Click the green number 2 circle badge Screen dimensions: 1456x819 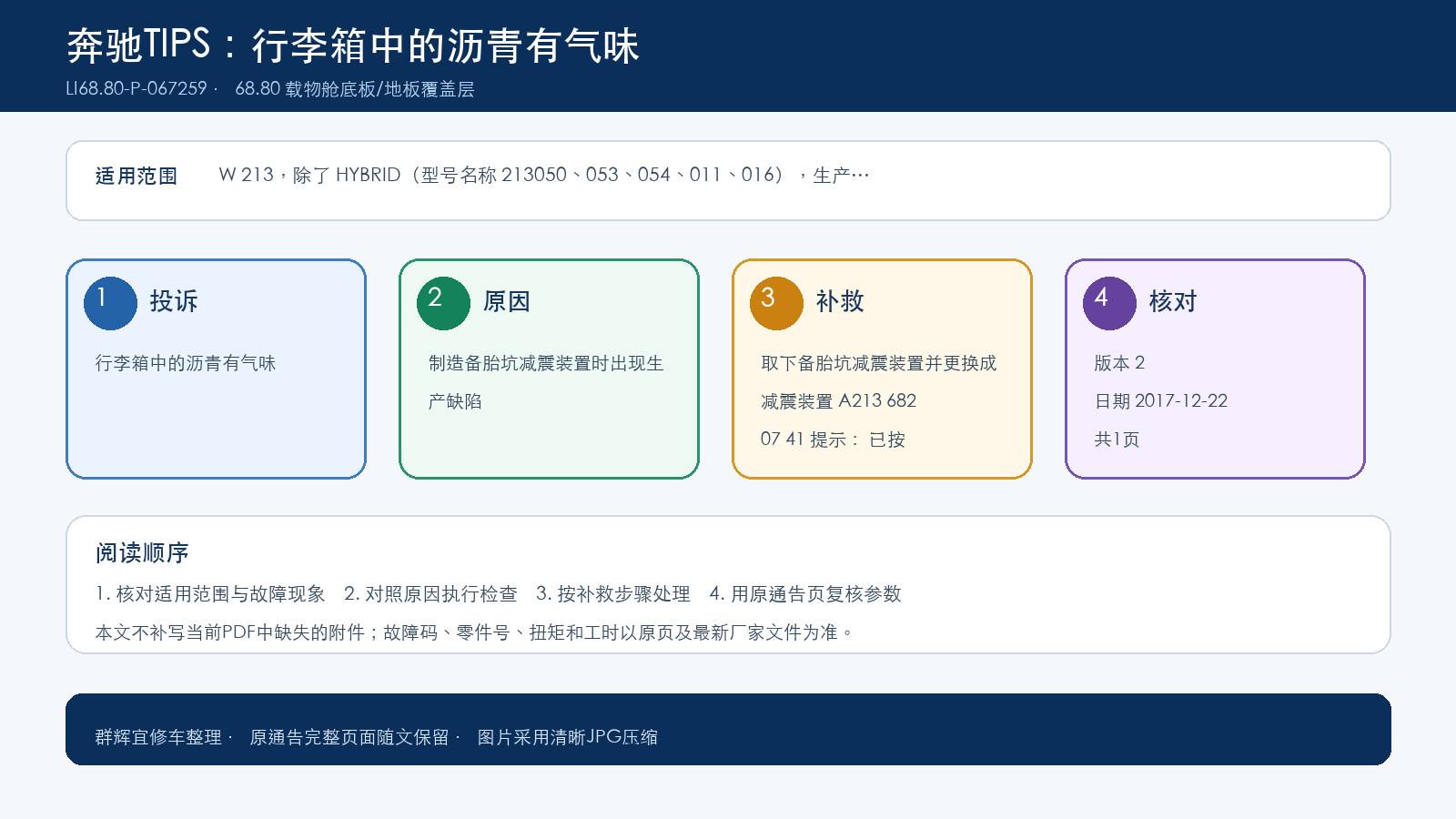443,303
